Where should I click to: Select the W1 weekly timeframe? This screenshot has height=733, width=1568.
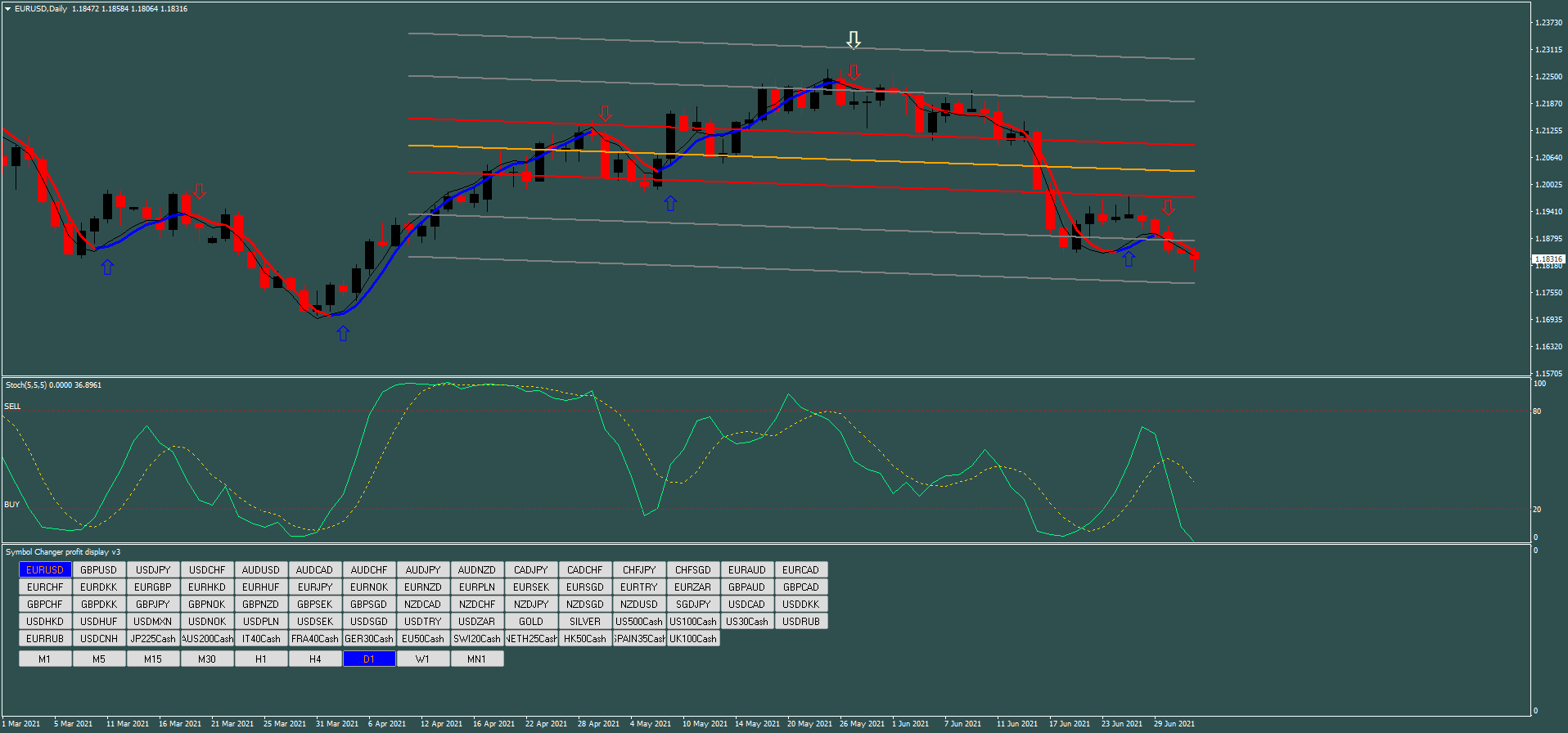pos(423,659)
